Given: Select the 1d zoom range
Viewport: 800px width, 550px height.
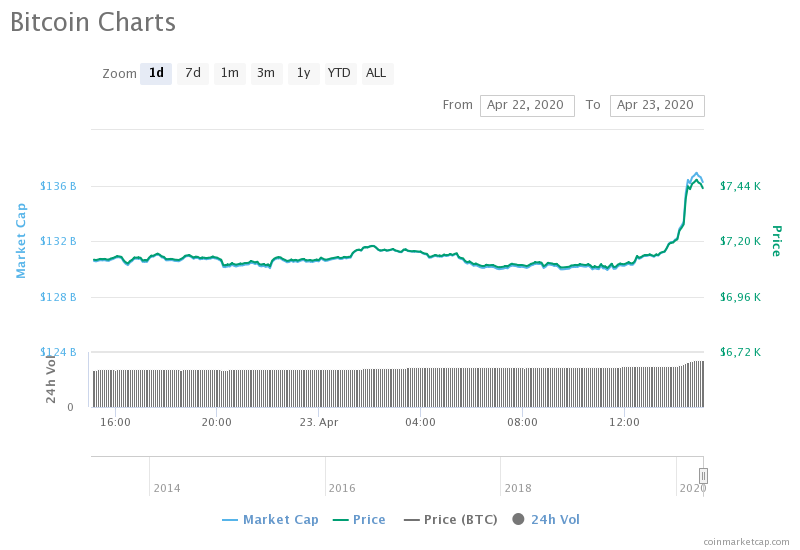Looking at the screenshot, I should point(156,73).
